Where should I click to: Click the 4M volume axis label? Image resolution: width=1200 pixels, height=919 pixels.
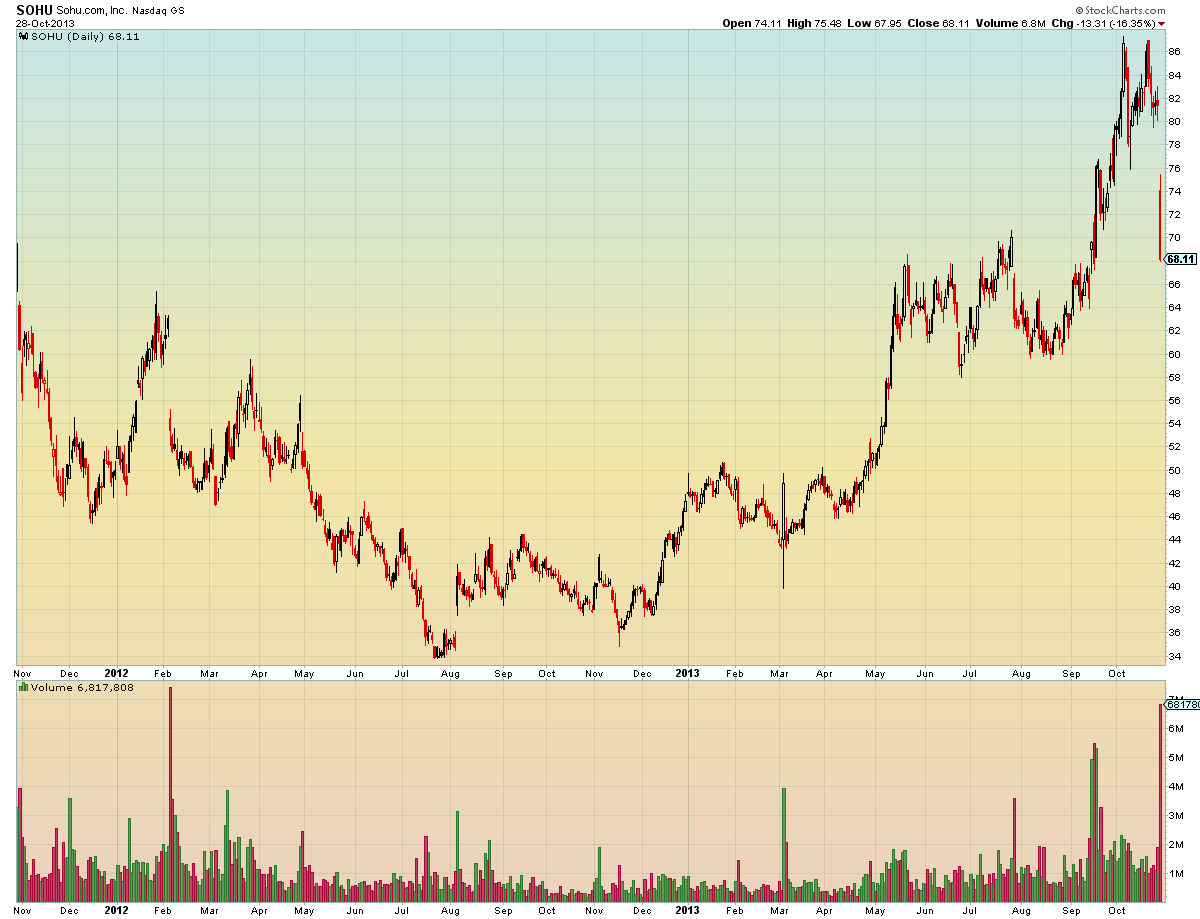pyautogui.click(x=1175, y=786)
